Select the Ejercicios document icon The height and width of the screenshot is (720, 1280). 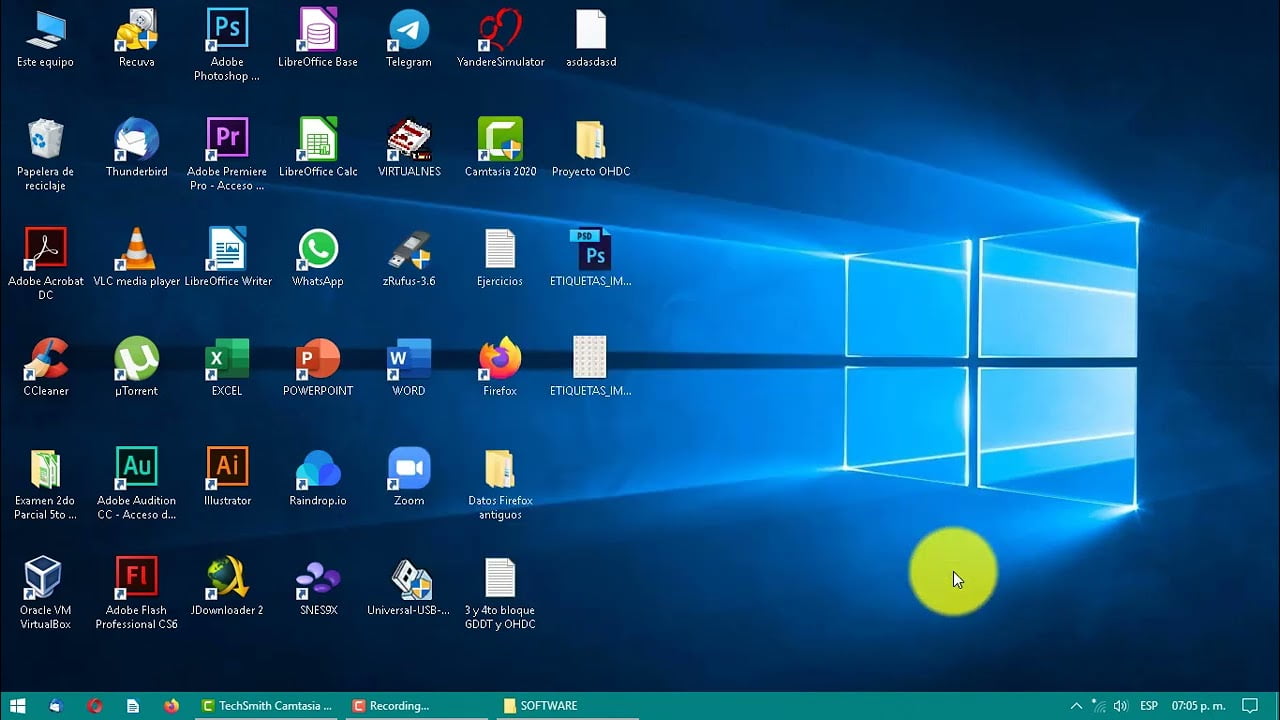(x=500, y=258)
